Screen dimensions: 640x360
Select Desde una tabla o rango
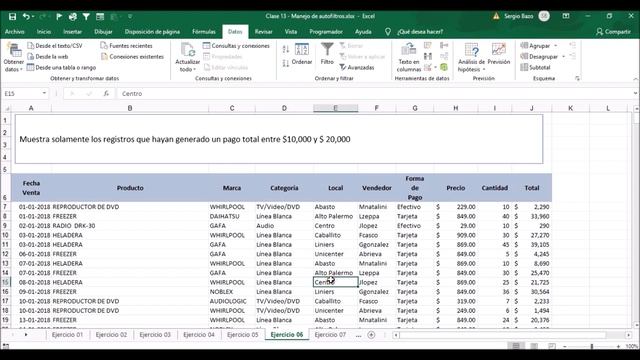tap(61, 67)
